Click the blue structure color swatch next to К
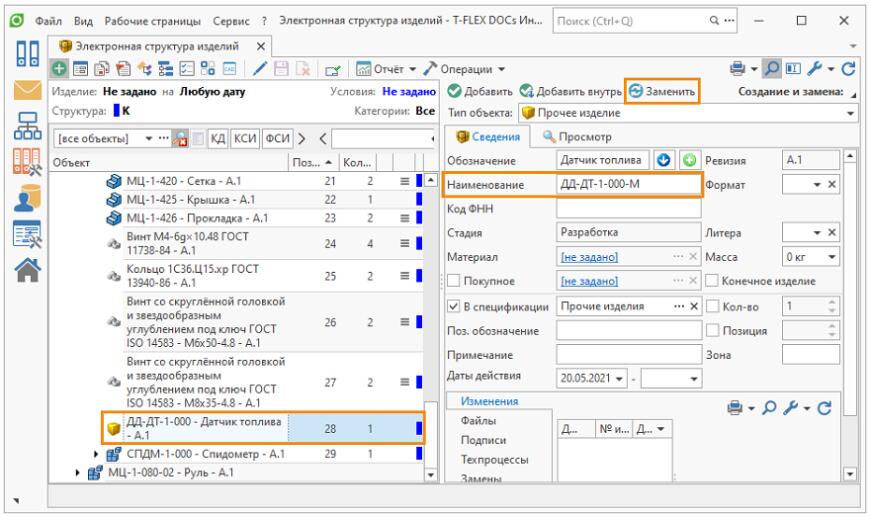This screenshot has height=517, width=870. [x=117, y=110]
